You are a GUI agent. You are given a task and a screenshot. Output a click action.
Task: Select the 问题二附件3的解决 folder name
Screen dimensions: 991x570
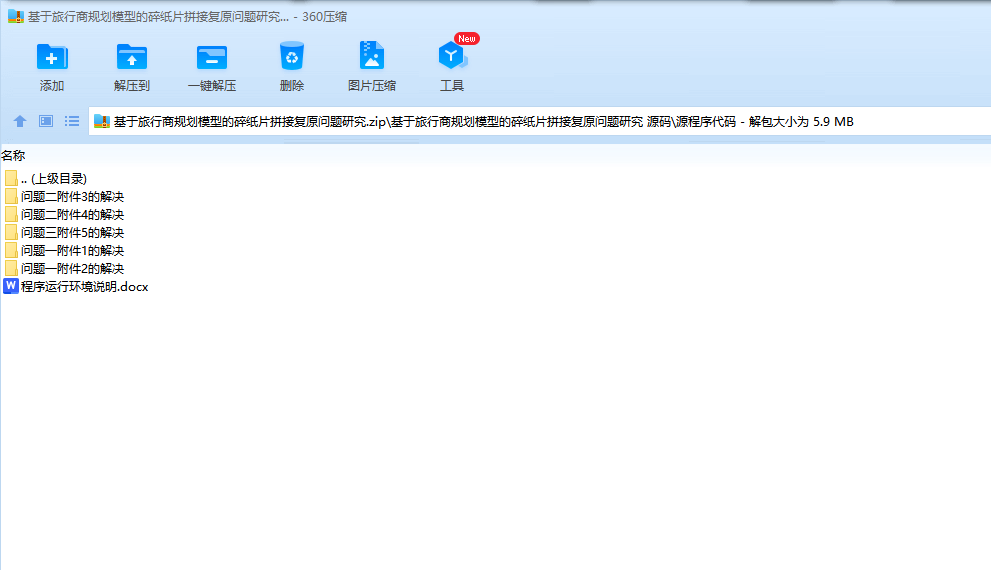(x=72, y=197)
